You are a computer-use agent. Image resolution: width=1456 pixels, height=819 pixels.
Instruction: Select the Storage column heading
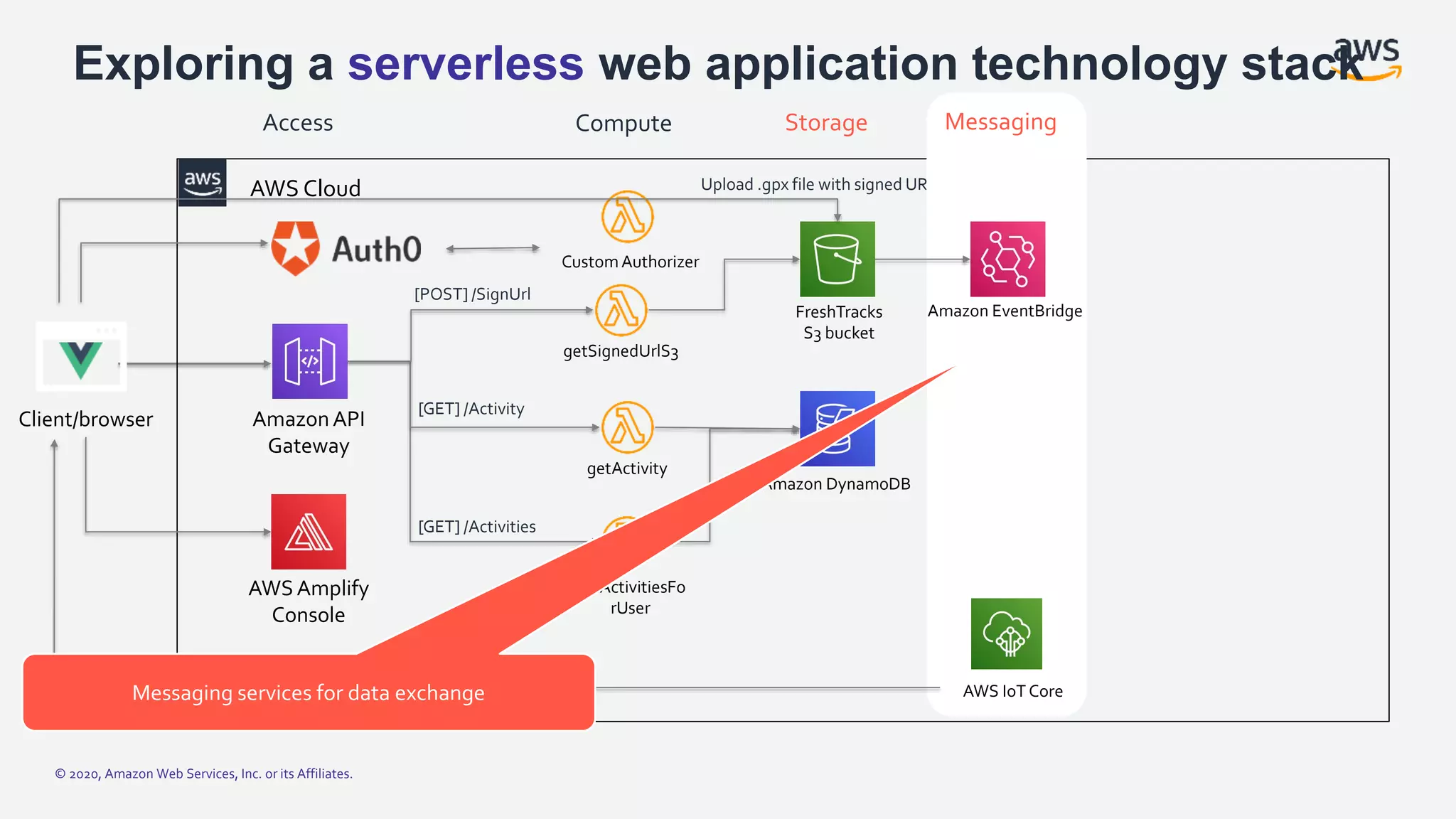tap(825, 123)
